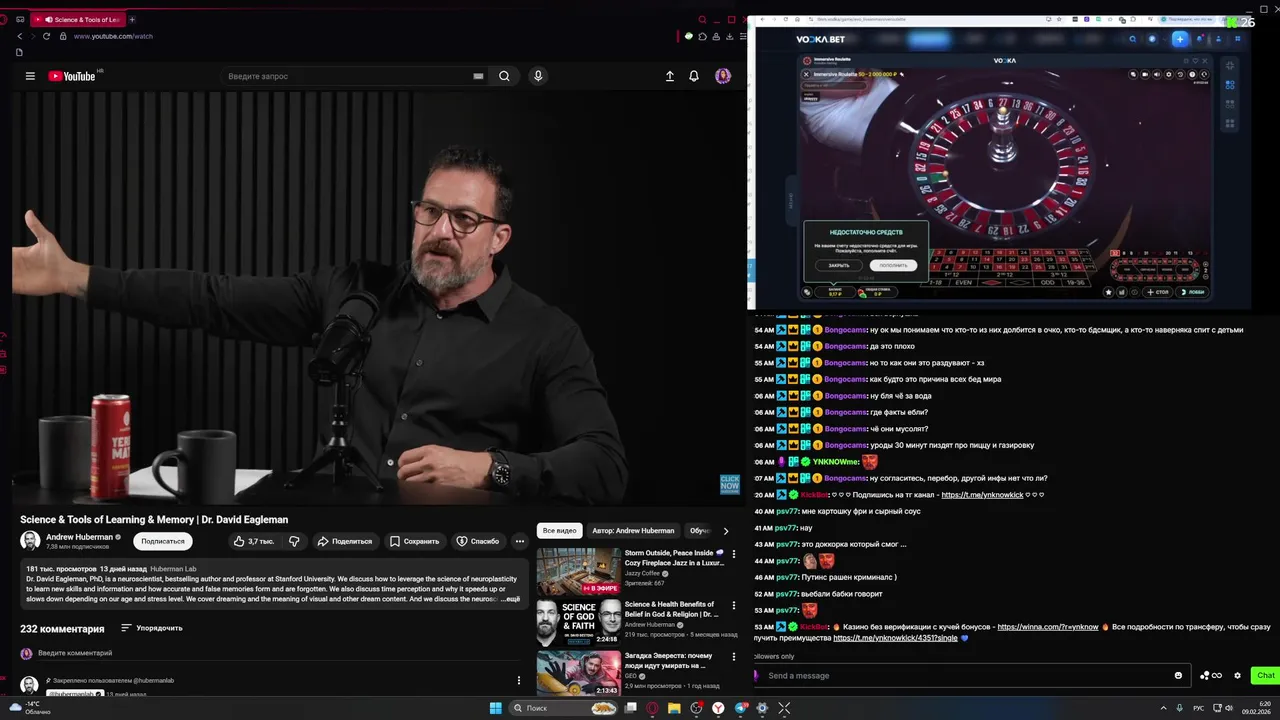
Task: Open Opera from the taskbar
Action: (652, 708)
